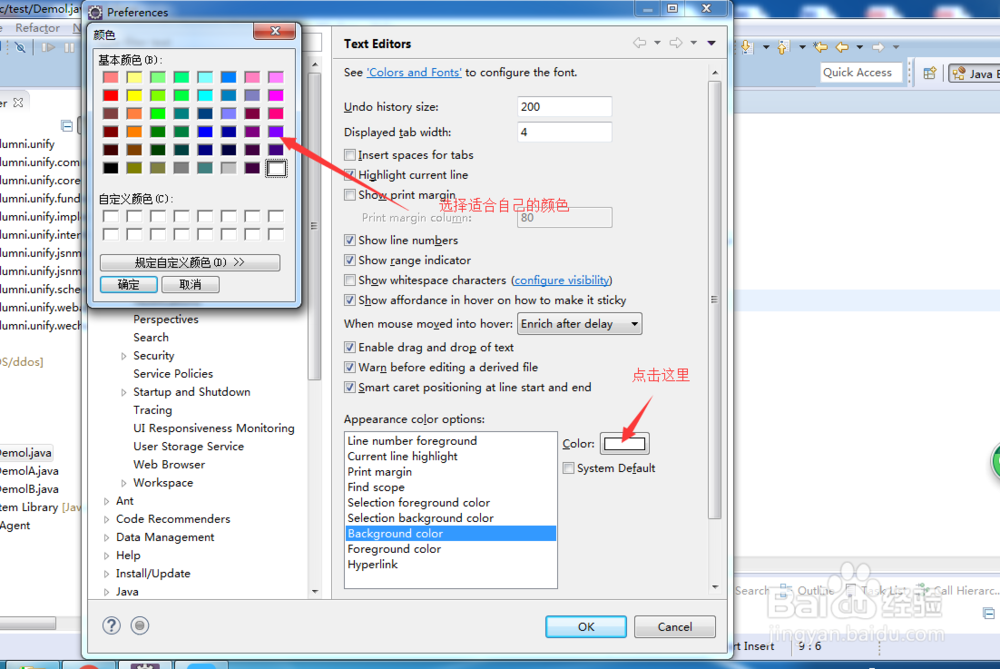Toggle Smart caret positioning checkbox
The image size is (1000, 669).
pyautogui.click(x=349, y=387)
